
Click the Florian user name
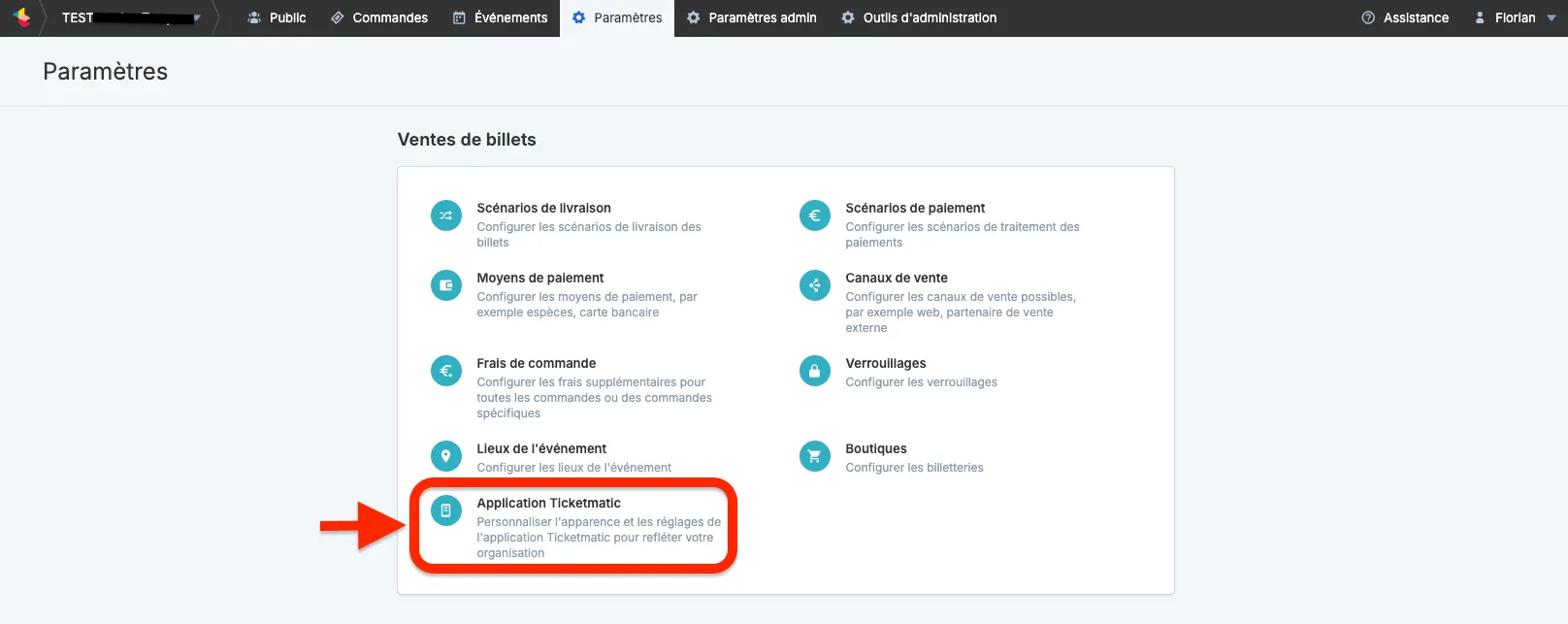coord(1515,17)
